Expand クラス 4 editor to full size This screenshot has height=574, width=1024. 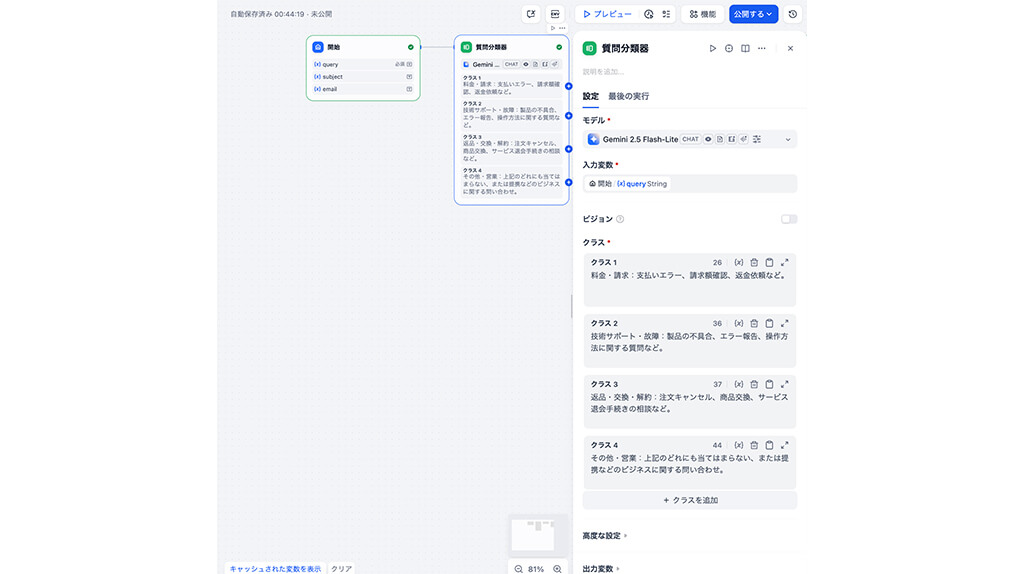(x=784, y=445)
